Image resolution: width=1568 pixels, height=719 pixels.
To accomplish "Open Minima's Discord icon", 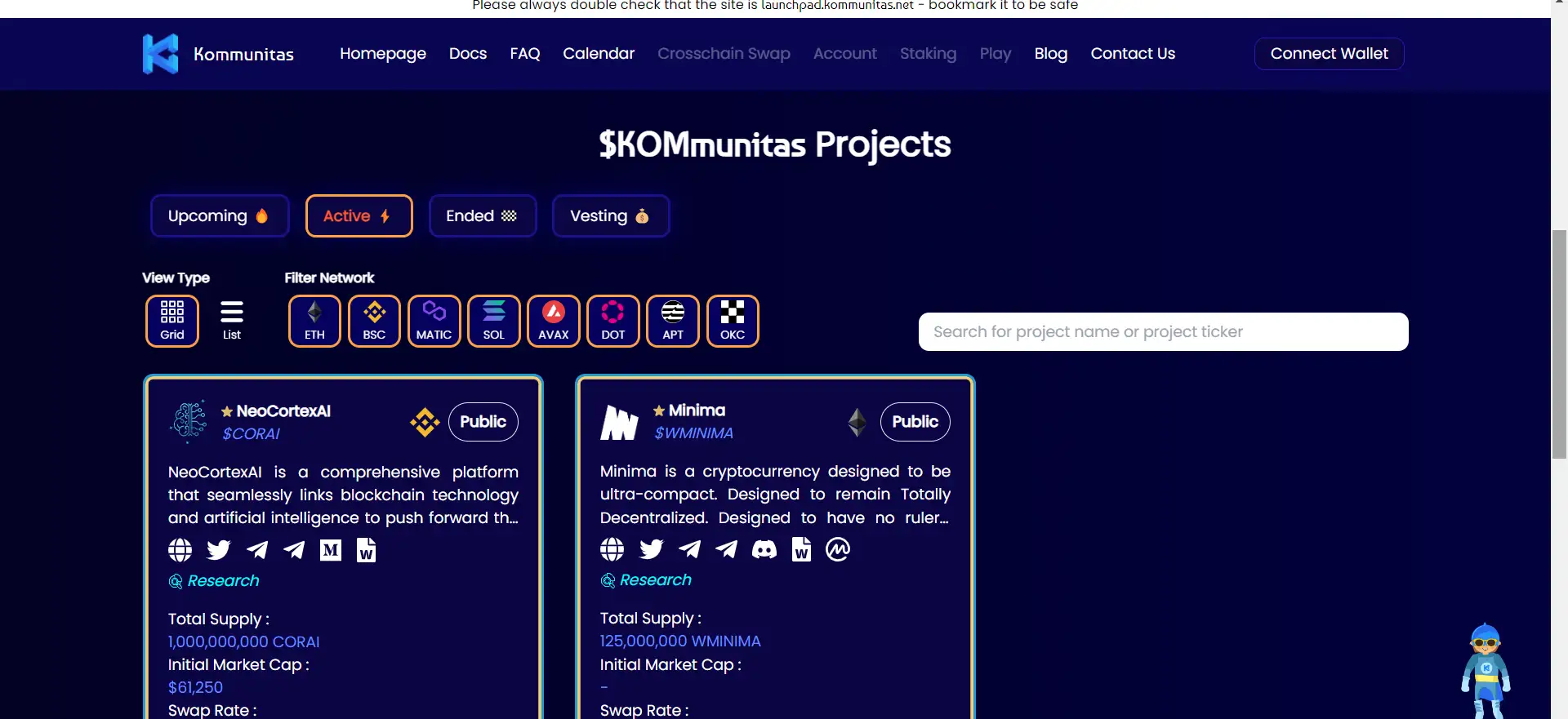I will (x=764, y=549).
